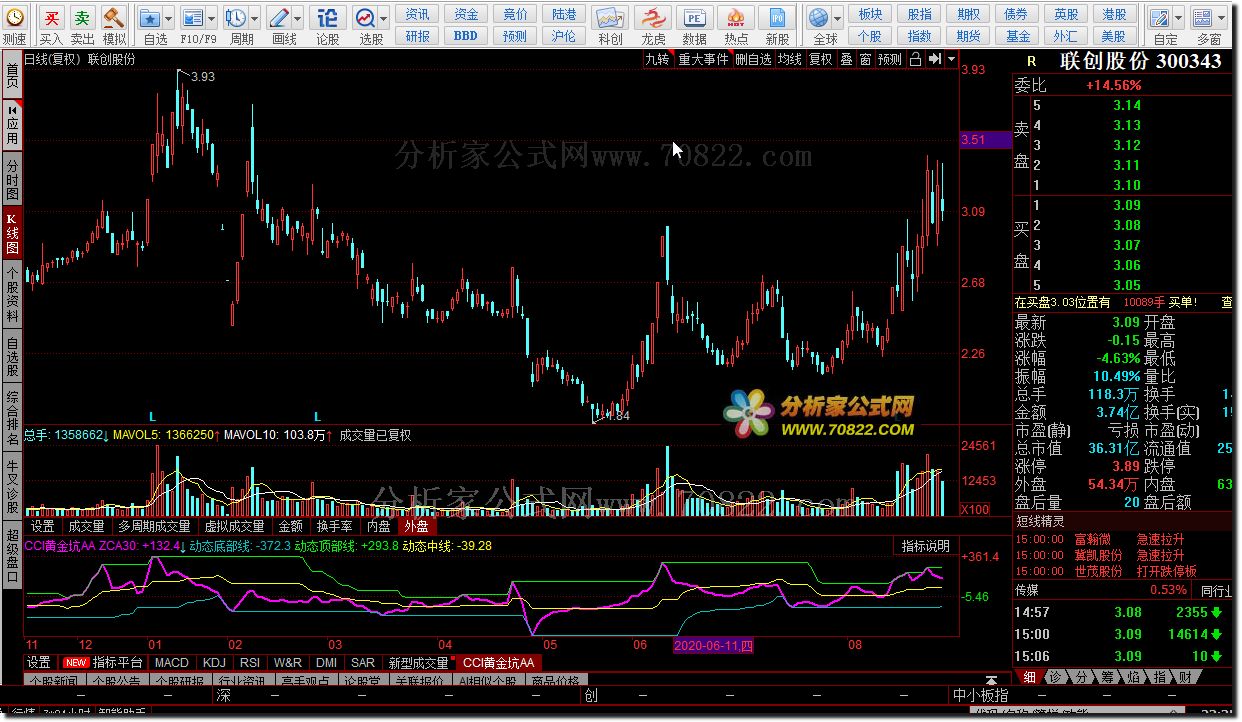Viewport: 1242px width, 722px height.
Task: Select the CCI黄金坑AA indicator tab
Action: [500, 662]
